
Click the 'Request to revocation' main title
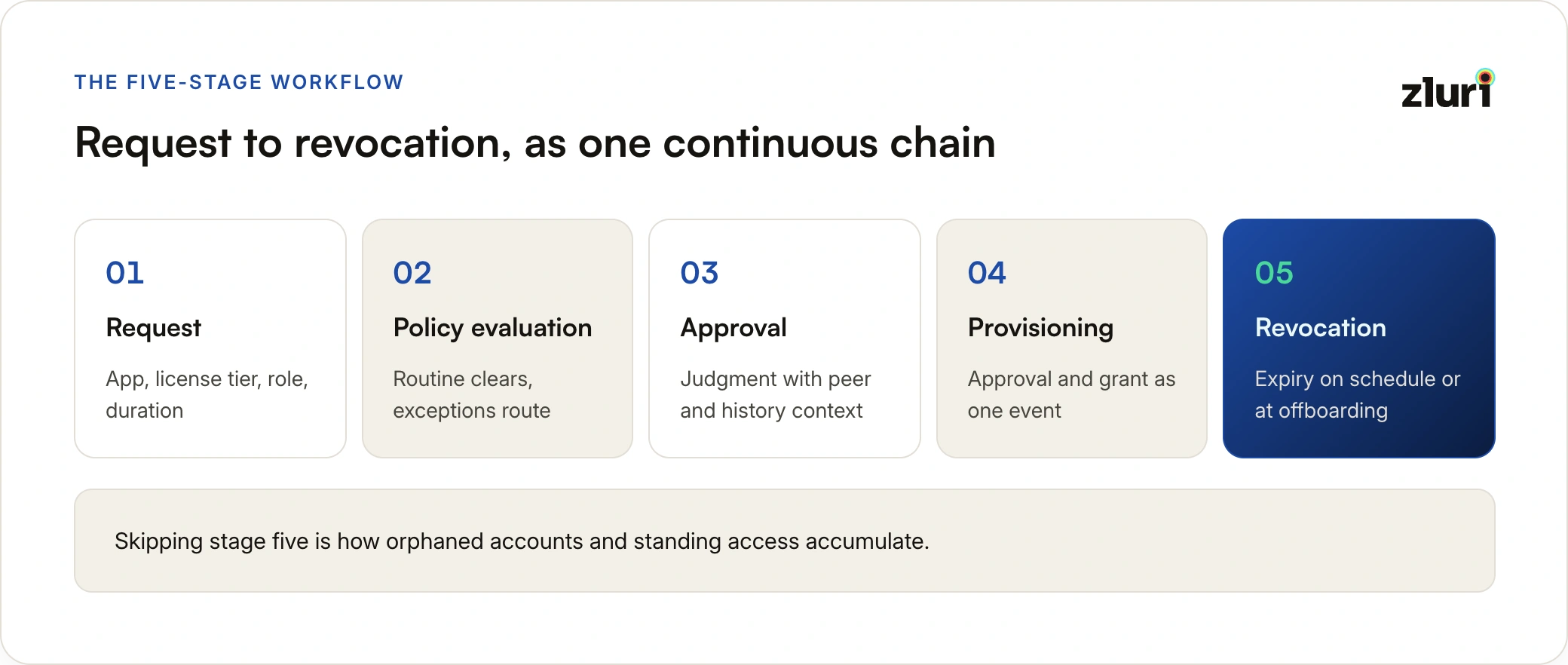pyautogui.click(x=535, y=143)
